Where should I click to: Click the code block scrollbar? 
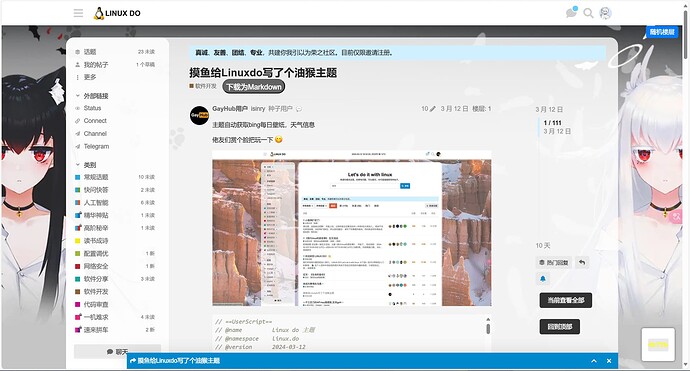click(488, 329)
